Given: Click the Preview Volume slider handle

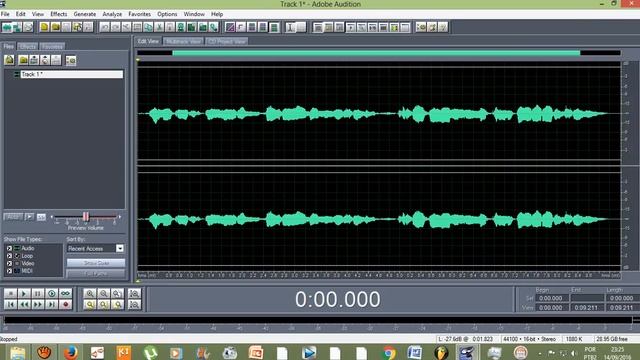Looking at the screenshot, I should 86,217.
